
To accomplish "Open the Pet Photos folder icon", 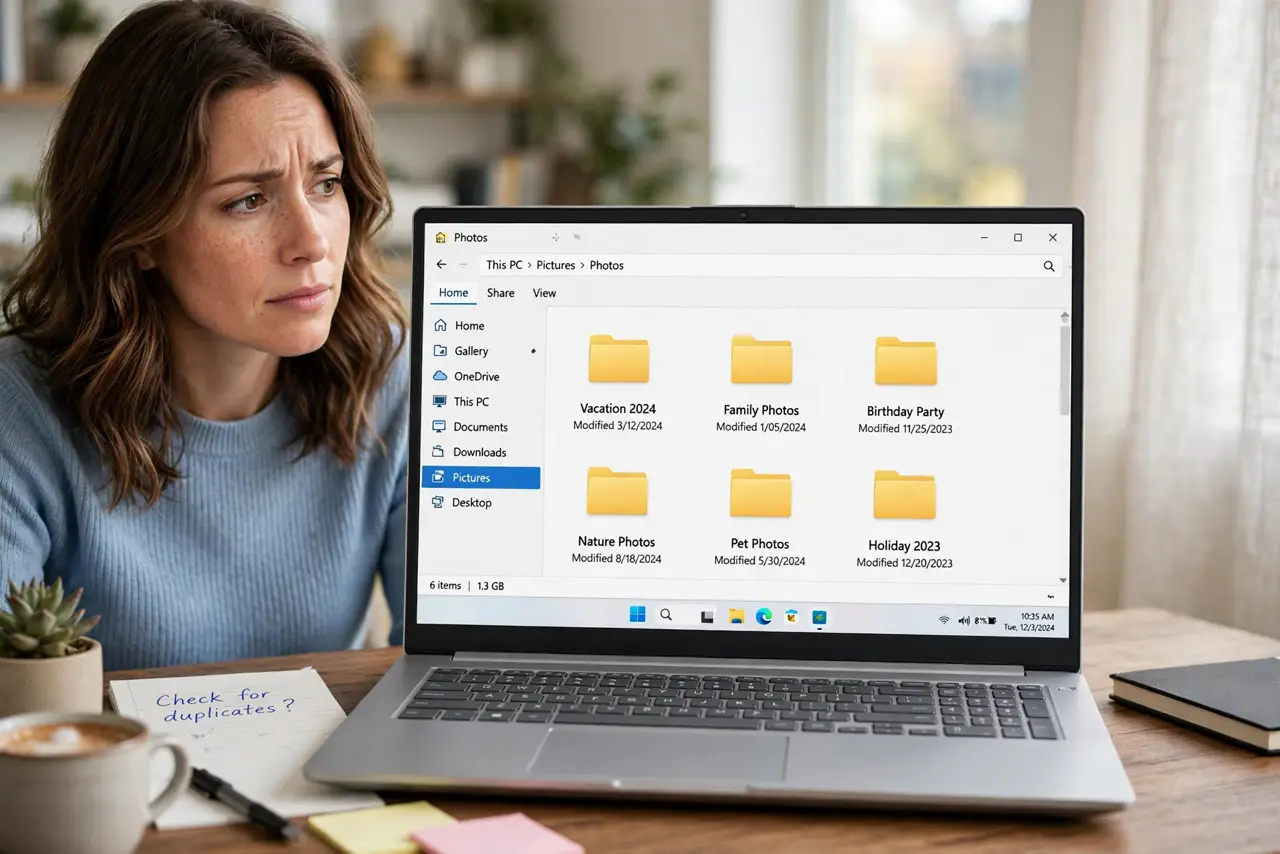I will coord(760,493).
